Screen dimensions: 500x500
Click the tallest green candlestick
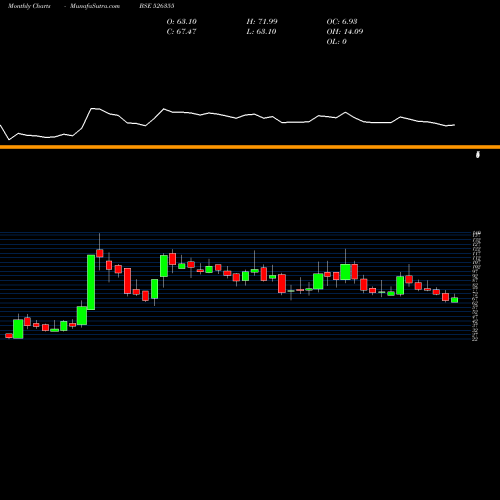[x=91, y=282]
